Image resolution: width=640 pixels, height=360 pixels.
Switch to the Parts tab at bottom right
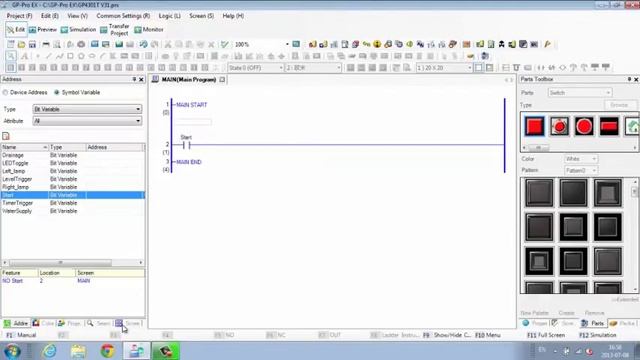[593, 323]
